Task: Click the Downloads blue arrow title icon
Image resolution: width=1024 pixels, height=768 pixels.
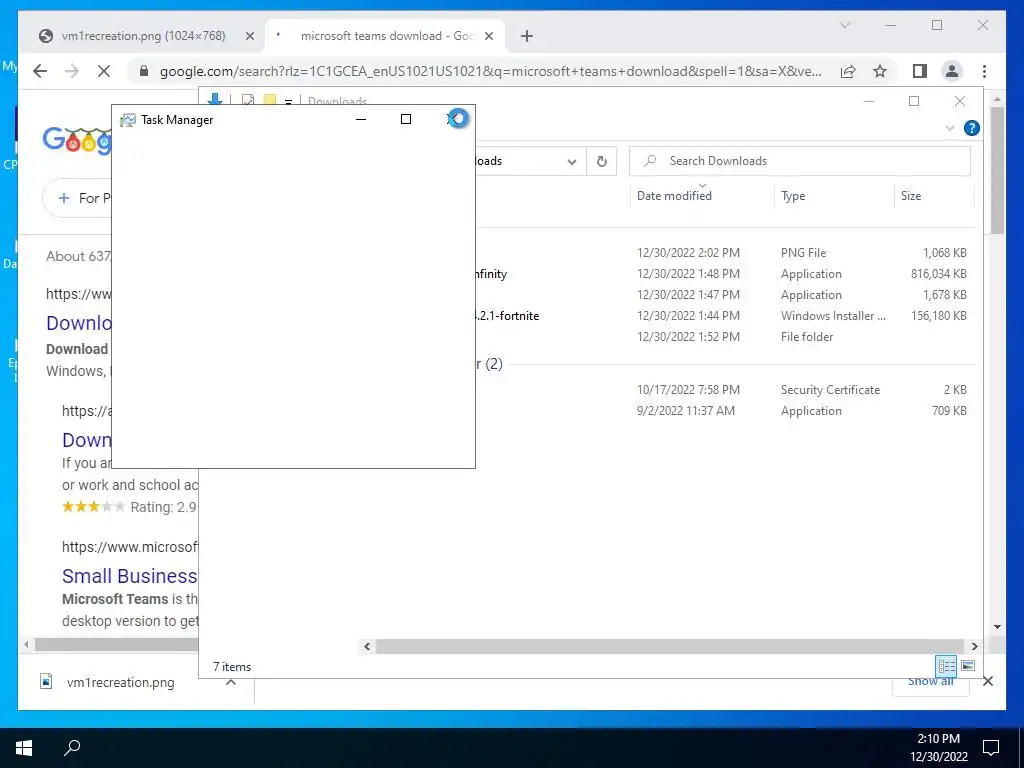Action: pyautogui.click(x=215, y=100)
